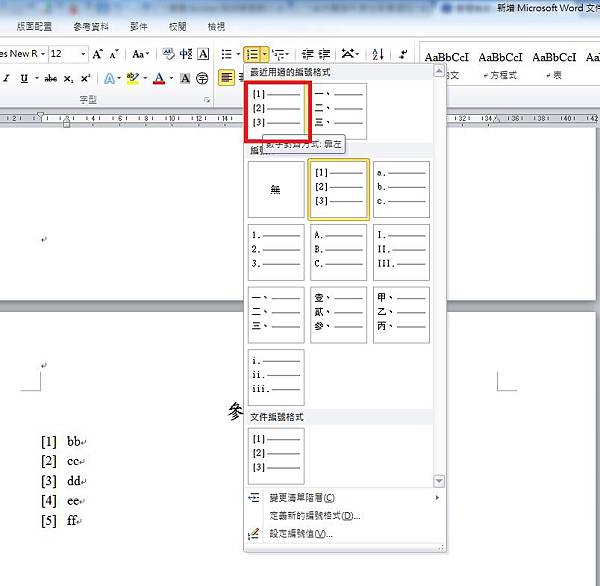The image size is (600, 586).
Task: Click the Text Effects icon
Action: (x=109, y=79)
